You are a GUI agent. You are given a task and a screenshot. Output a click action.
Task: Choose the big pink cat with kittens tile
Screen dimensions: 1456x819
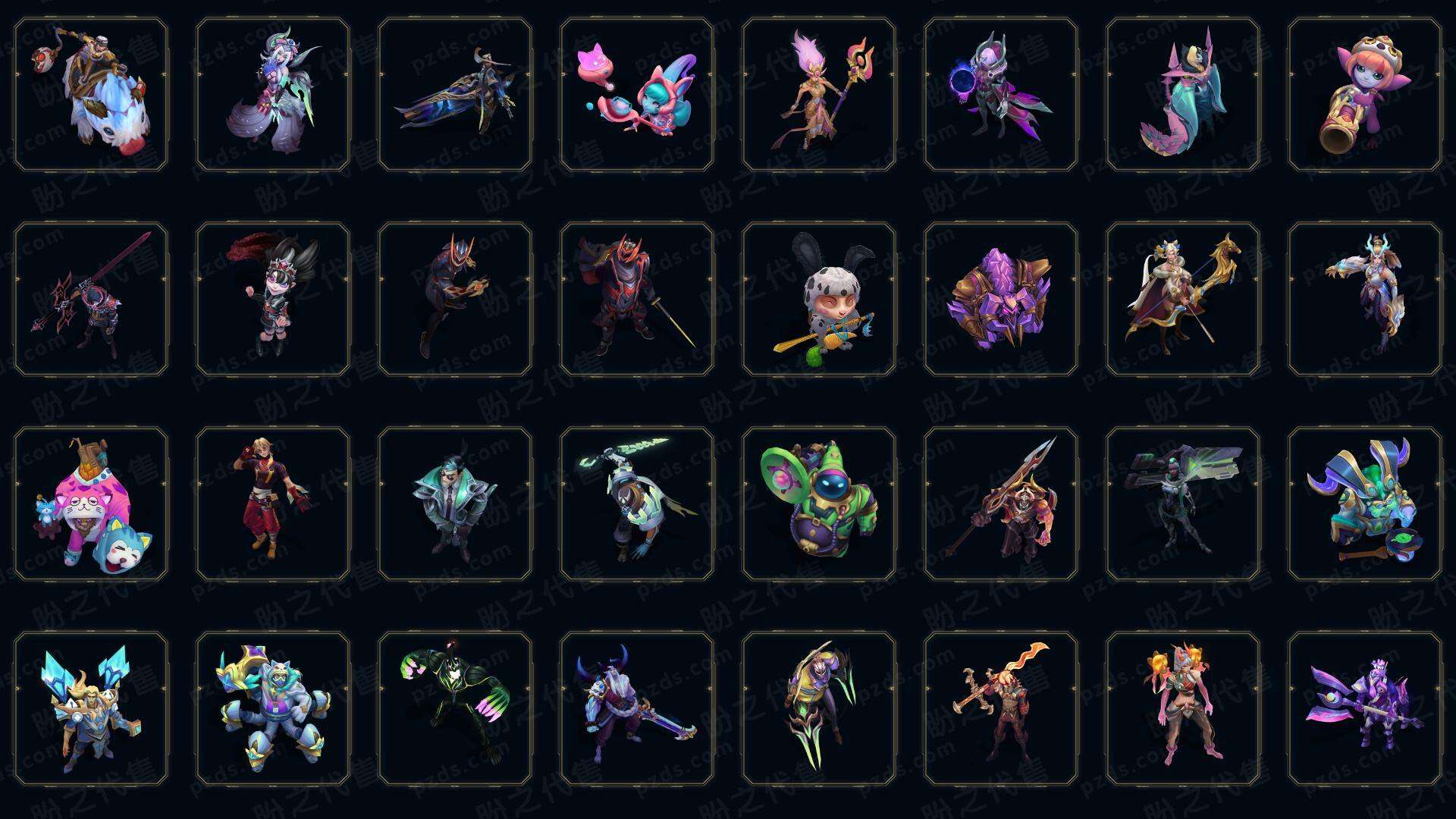tap(91, 504)
